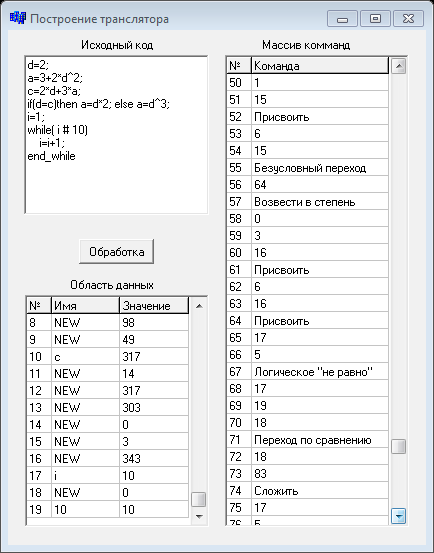Click inside the Исходный код text area
The width and height of the screenshot is (434, 553).
tap(116, 134)
